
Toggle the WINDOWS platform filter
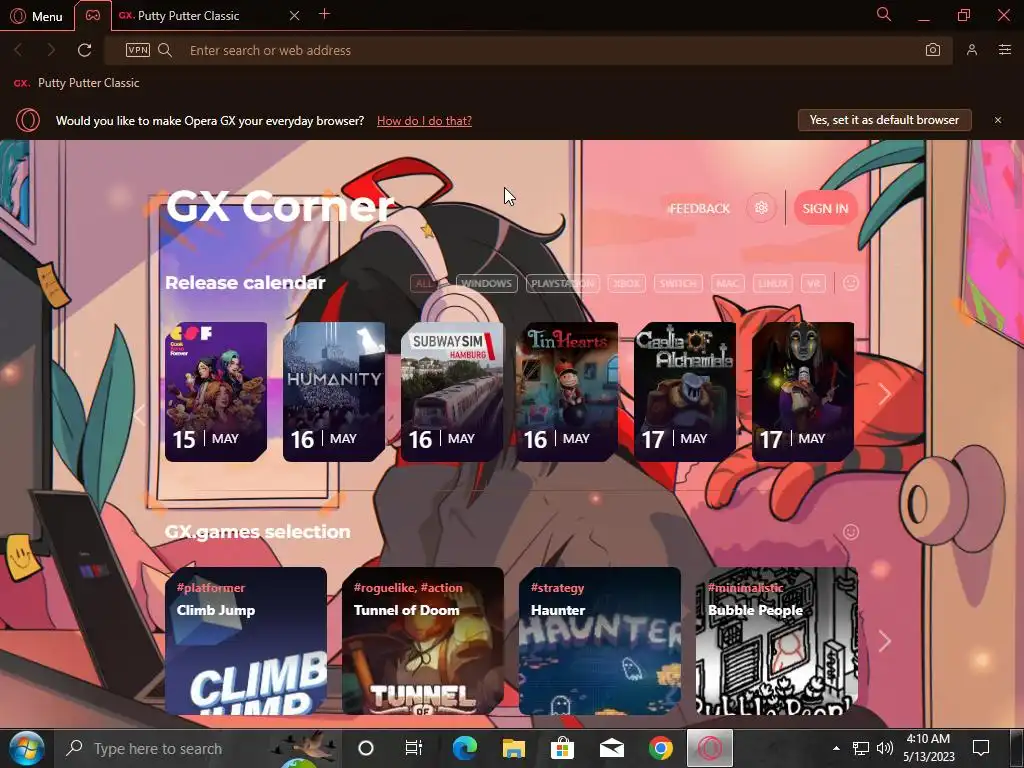click(x=487, y=283)
